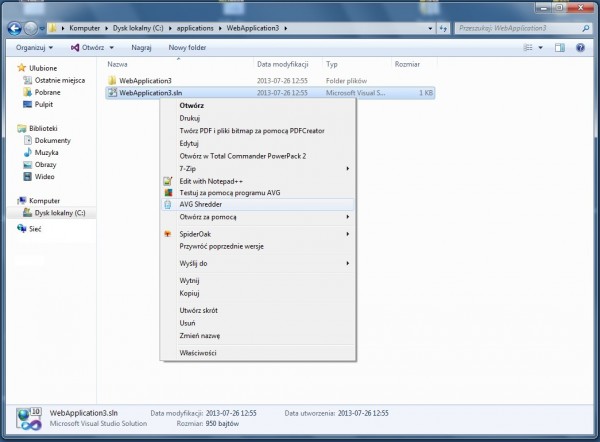Click the Notepad++ icon in context menu
600x442 pixels.
168,180
